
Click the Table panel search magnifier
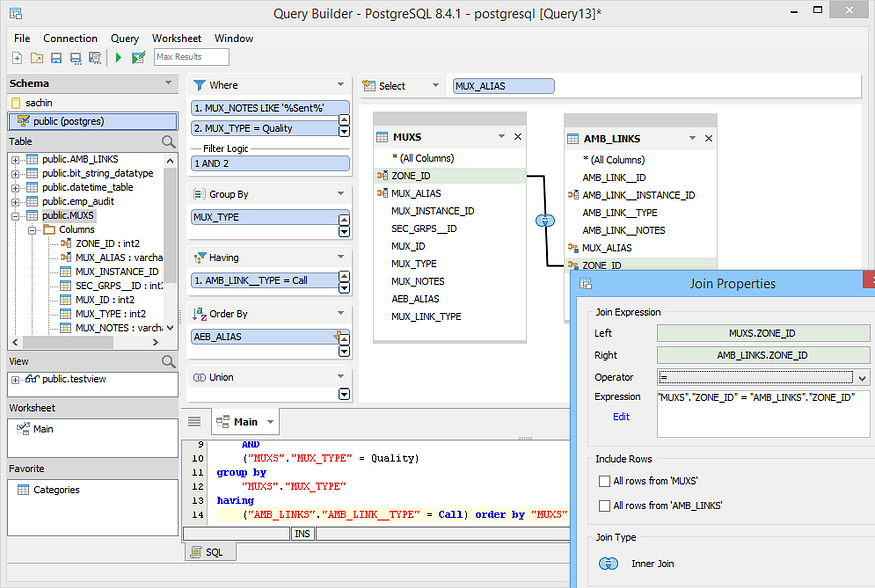pos(166,141)
